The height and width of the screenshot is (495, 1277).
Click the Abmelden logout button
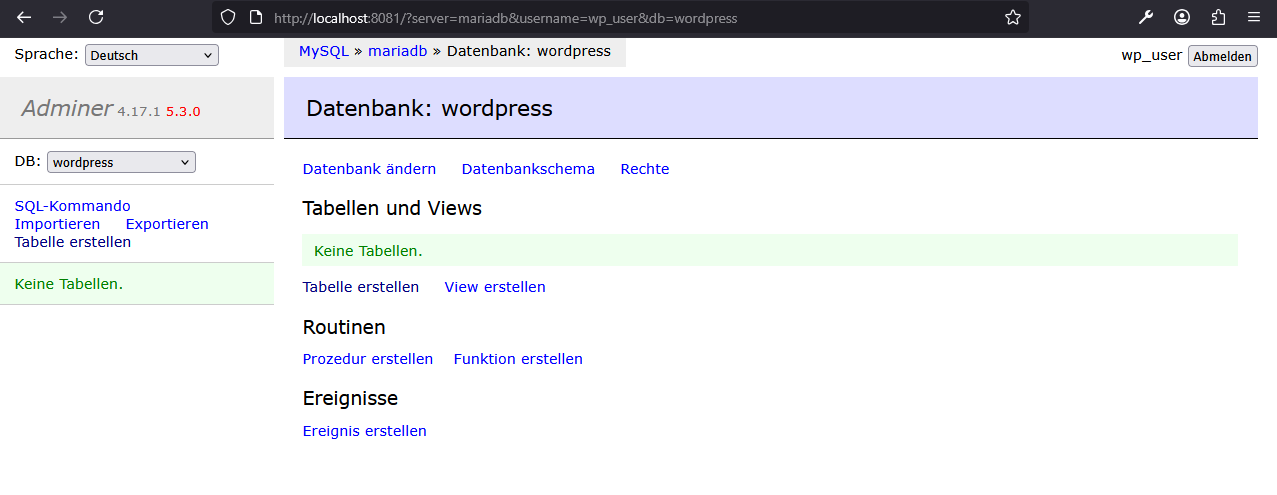pyautogui.click(x=1222, y=56)
